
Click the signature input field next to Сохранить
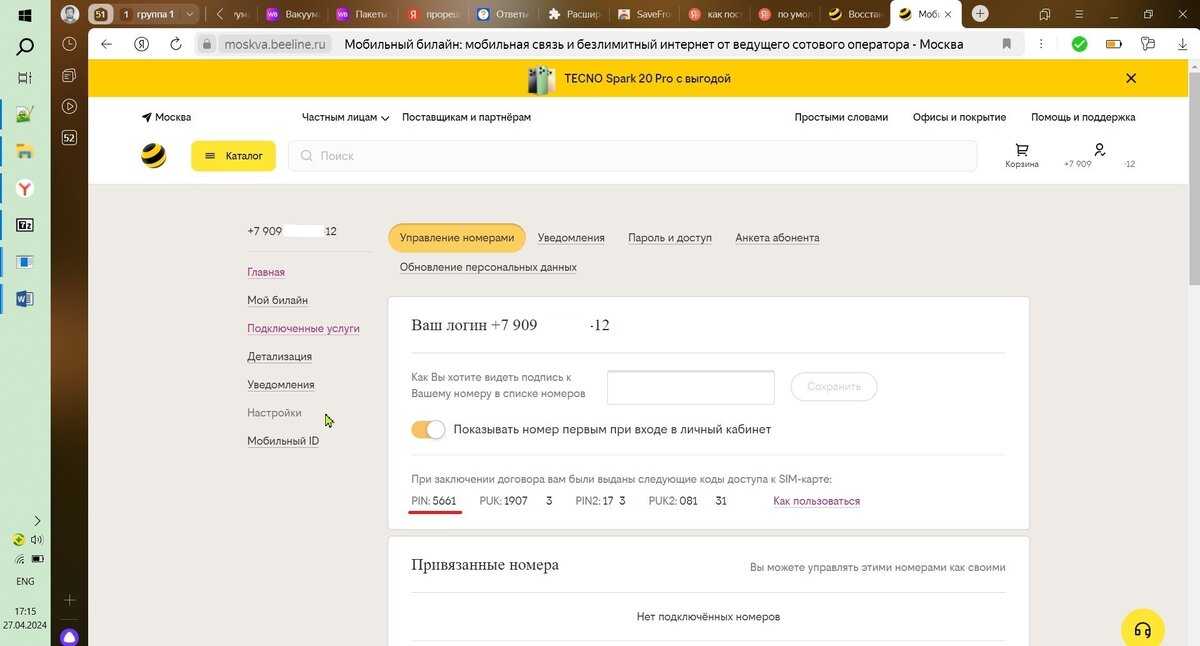(690, 387)
